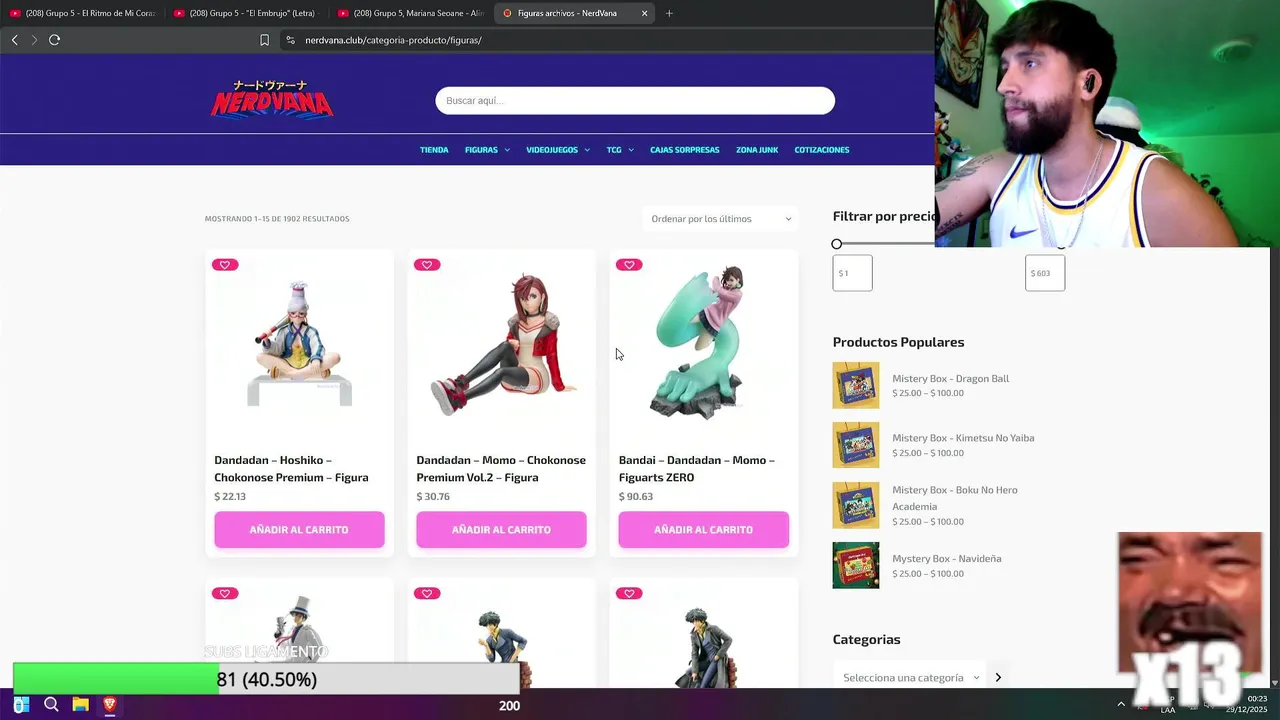Click the 'Buscar aquí...' search field
The image size is (1280, 720).
click(635, 100)
